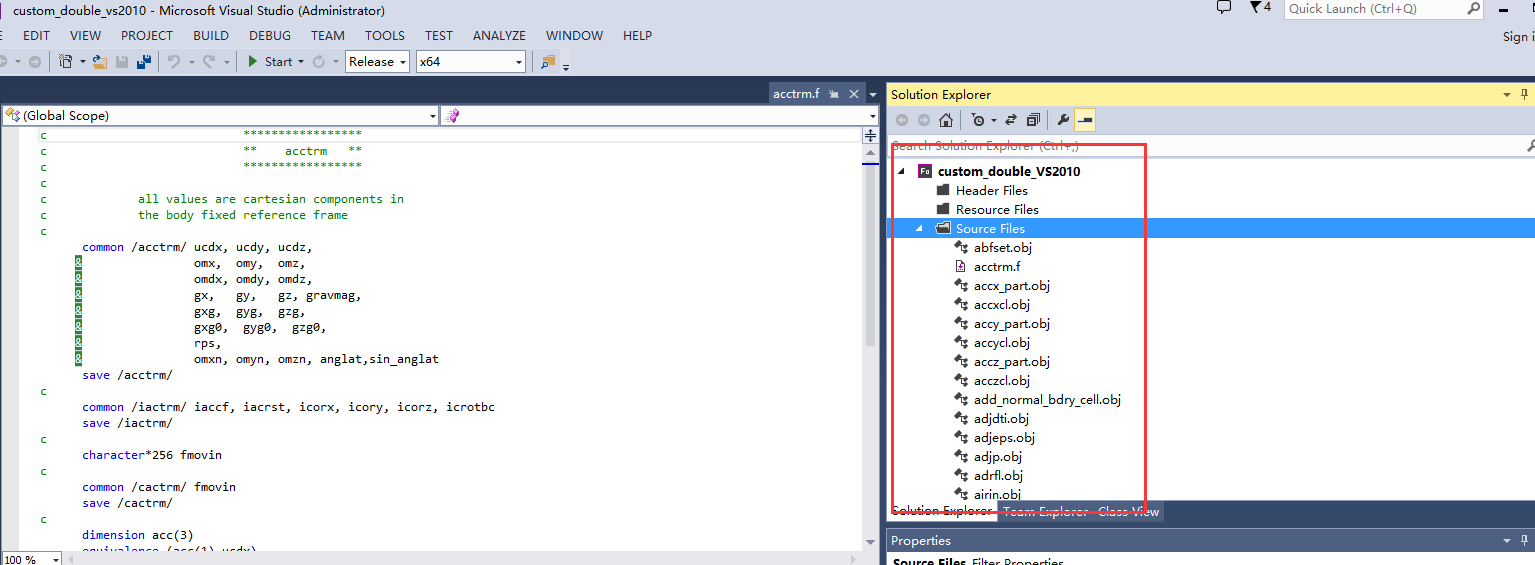Select add_normal_bdry_cell.obj file
Image resolution: width=1535 pixels, height=565 pixels.
pyautogui.click(x=1046, y=399)
